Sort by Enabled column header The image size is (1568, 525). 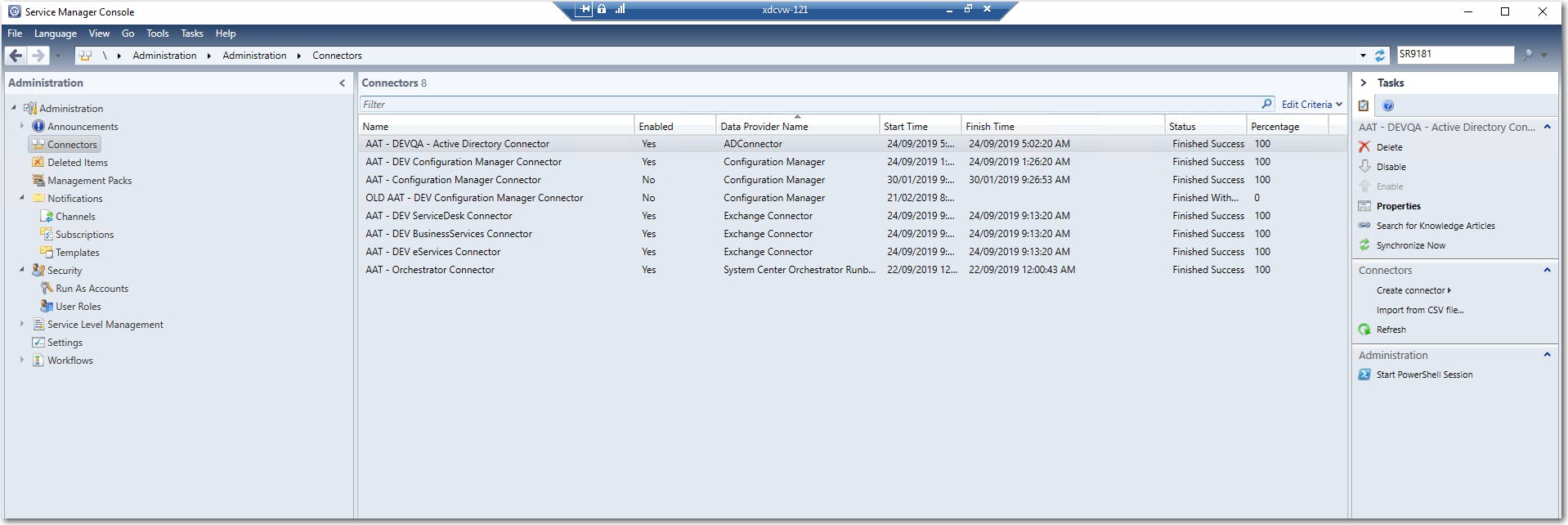[675, 126]
